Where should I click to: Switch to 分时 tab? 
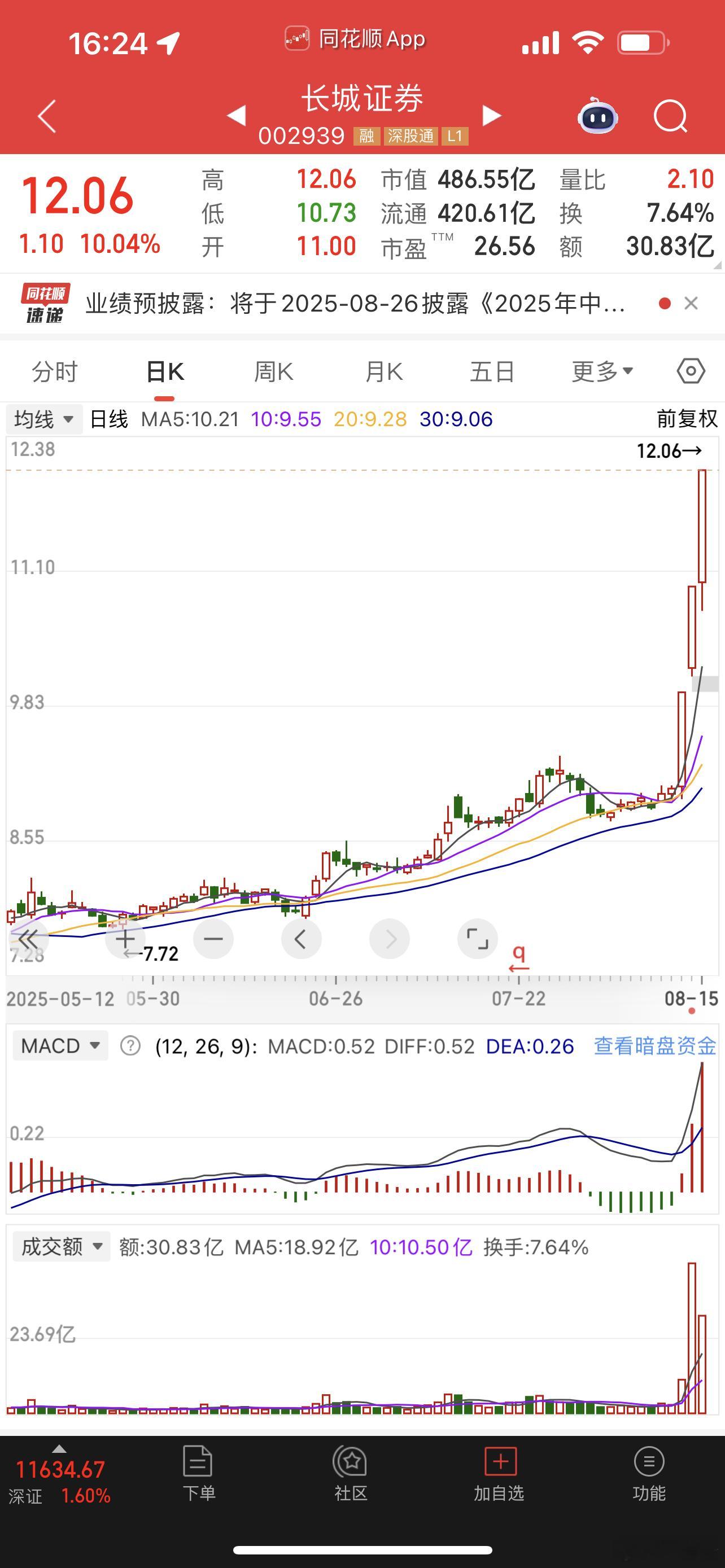tap(55, 371)
